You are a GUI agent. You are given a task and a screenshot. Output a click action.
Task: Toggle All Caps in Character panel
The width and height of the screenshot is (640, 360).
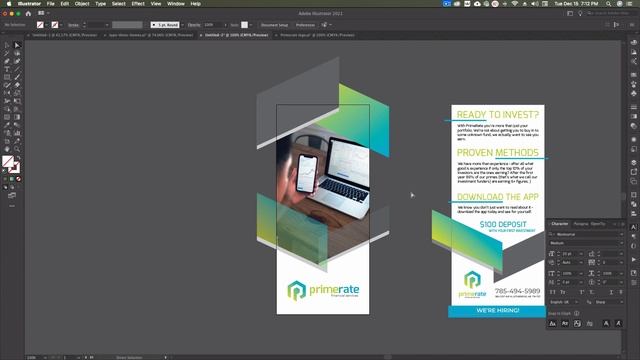click(x=552, y=292)
